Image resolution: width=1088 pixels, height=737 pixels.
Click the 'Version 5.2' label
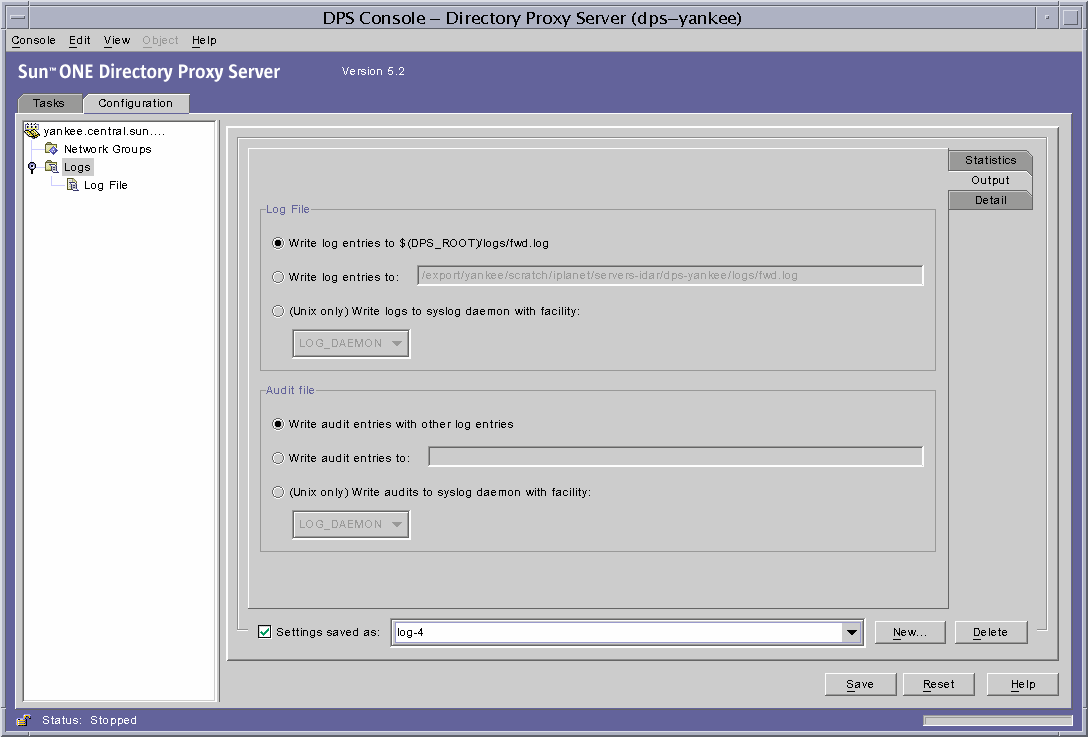[373, 71]
